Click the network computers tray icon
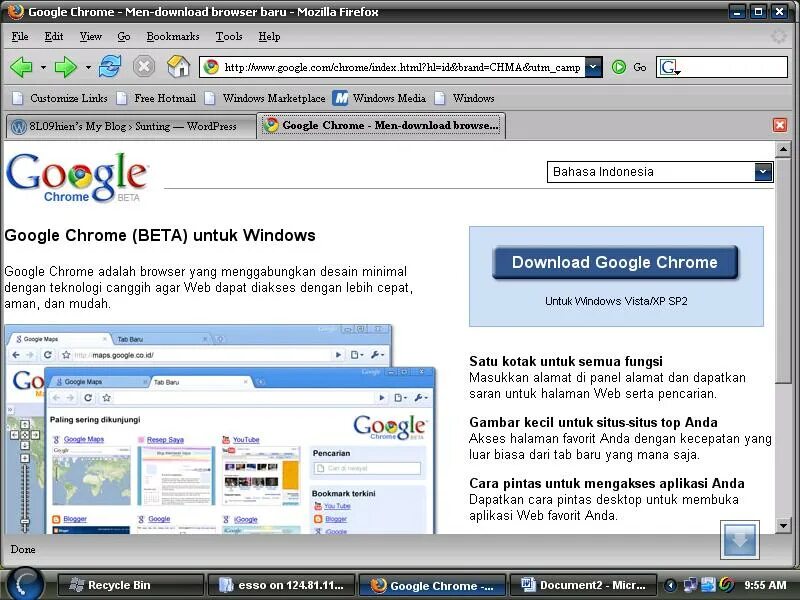This screenshot has height=600, width=800. (x=690, y=585)
